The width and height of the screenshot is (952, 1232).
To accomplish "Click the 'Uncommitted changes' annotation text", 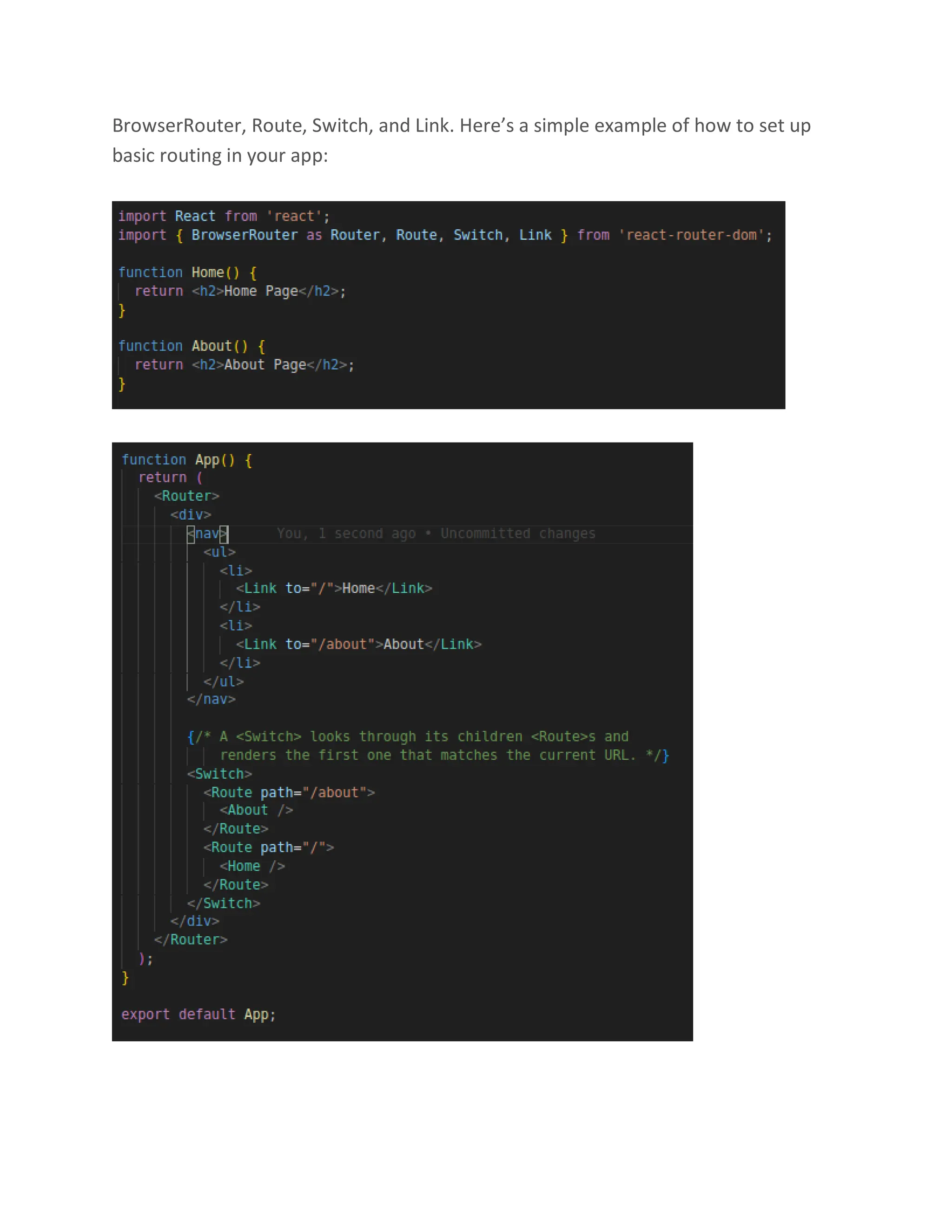I will coord(517,534).
